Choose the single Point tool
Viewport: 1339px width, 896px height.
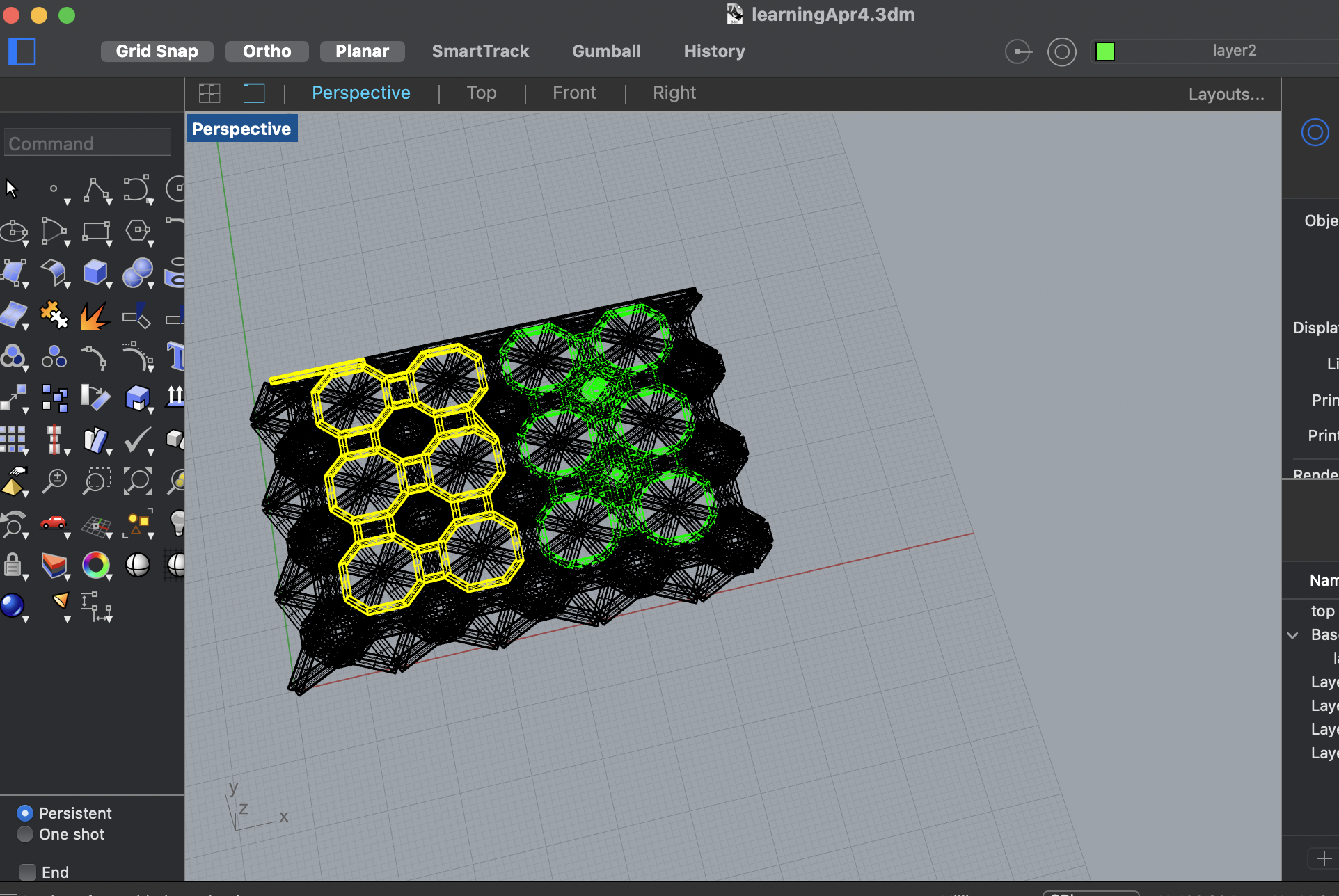pos(54,189)
